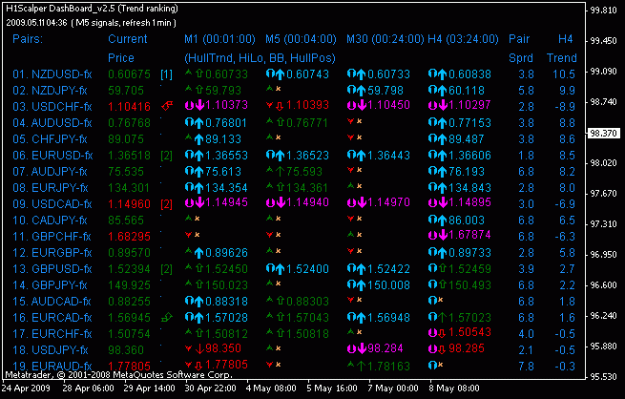This screenshot has height=399, width=625.
Task: Select the red [2] marker in USDCAD row
Action: [x=167, y=204]
